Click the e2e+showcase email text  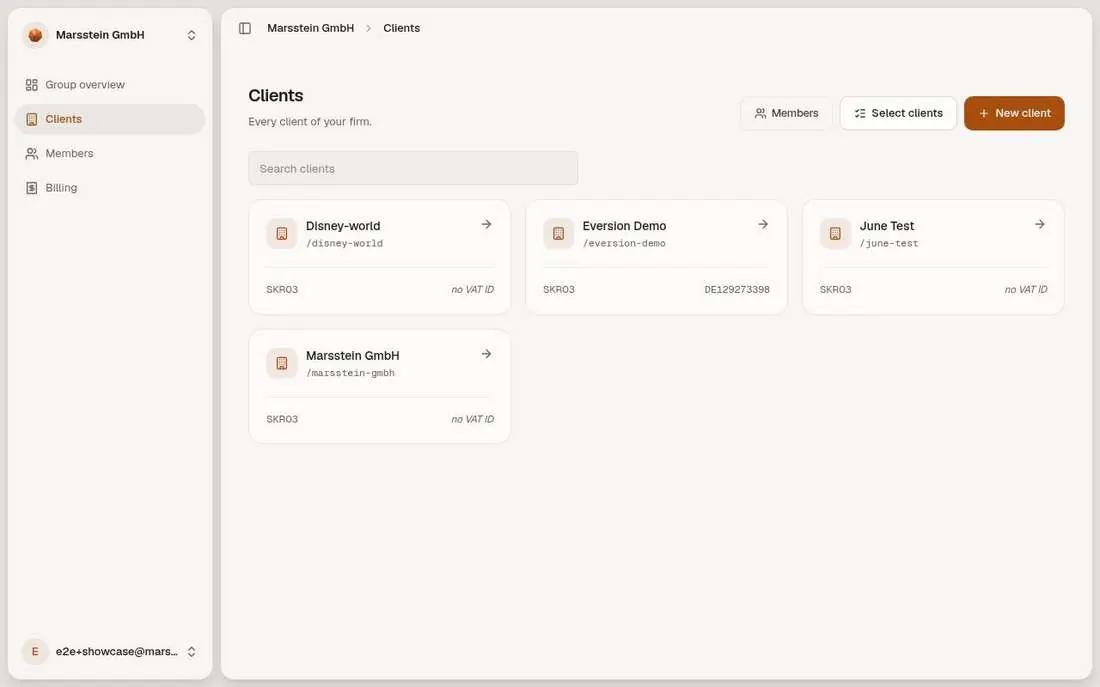[x=116, y=652]
